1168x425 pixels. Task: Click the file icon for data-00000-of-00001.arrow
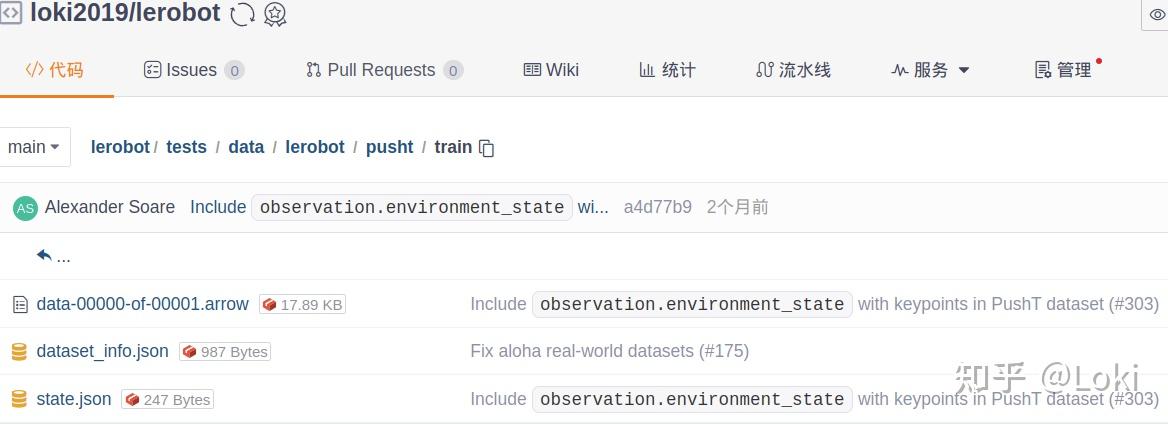[19, 304]
